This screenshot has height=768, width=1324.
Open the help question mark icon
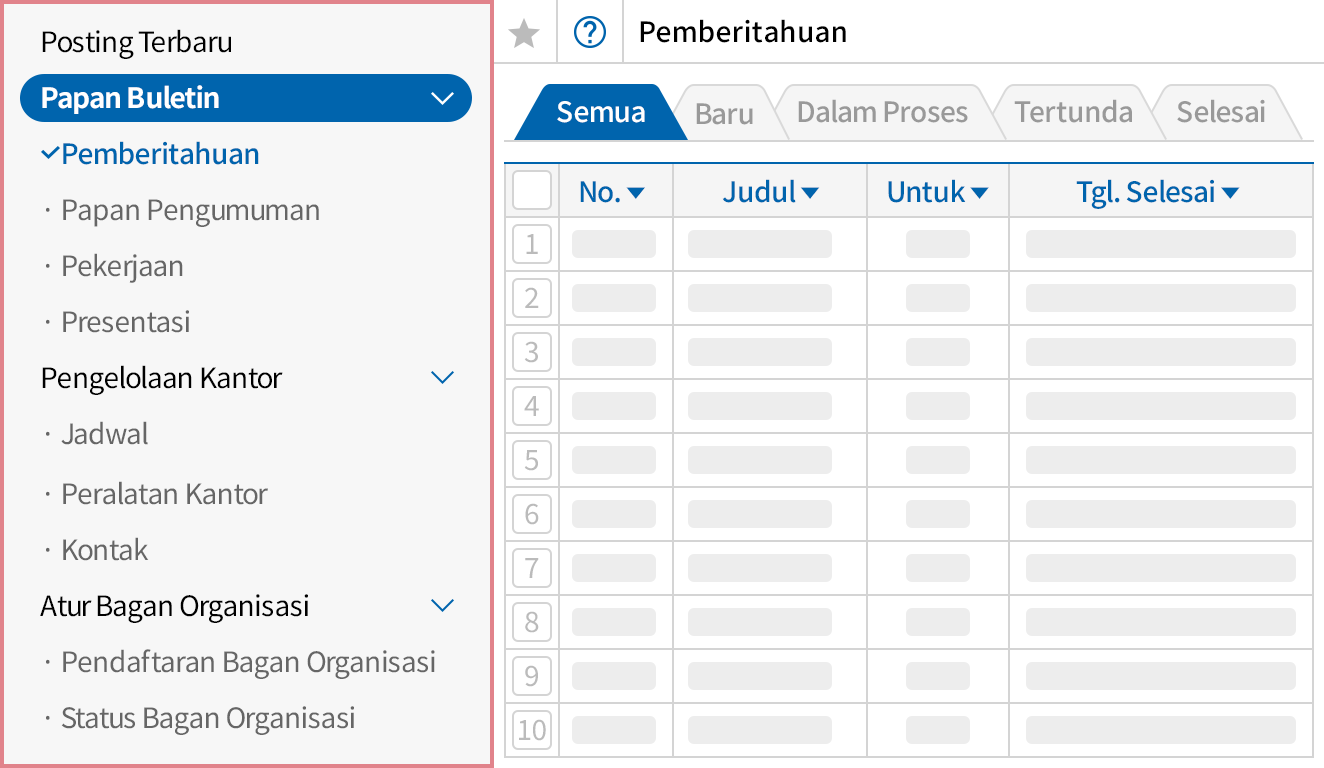point(590,34)
